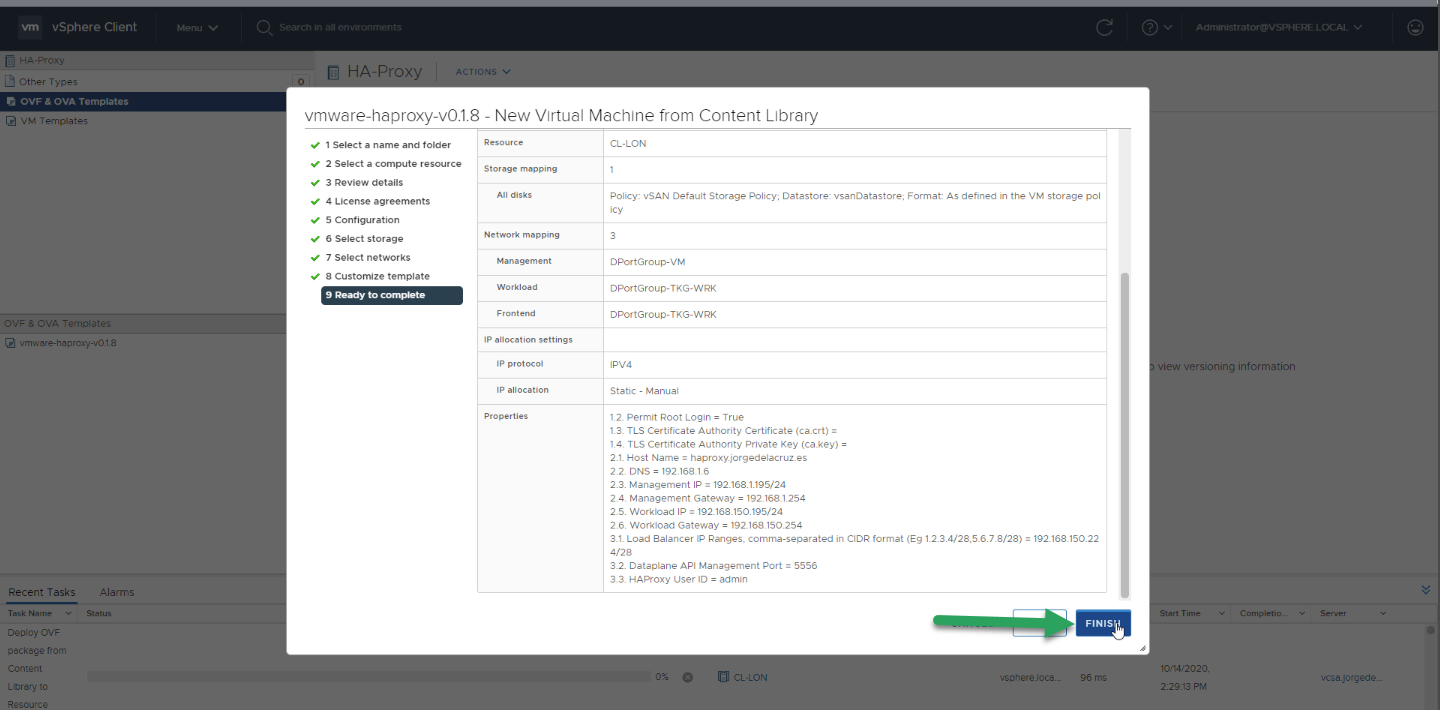The image size is (1440, 710).
Task: Click Dataplane API Management Port 5556 line
Action: (x=713, y=566)
